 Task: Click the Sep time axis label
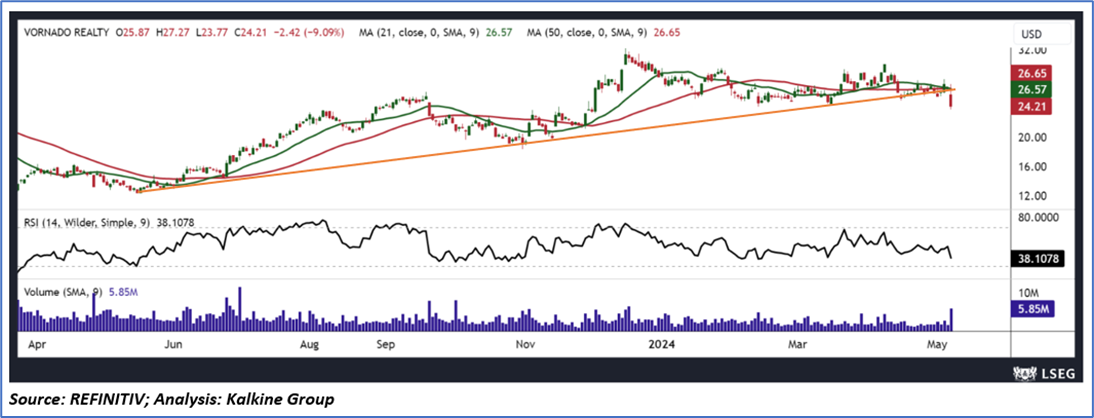point(388,344)
